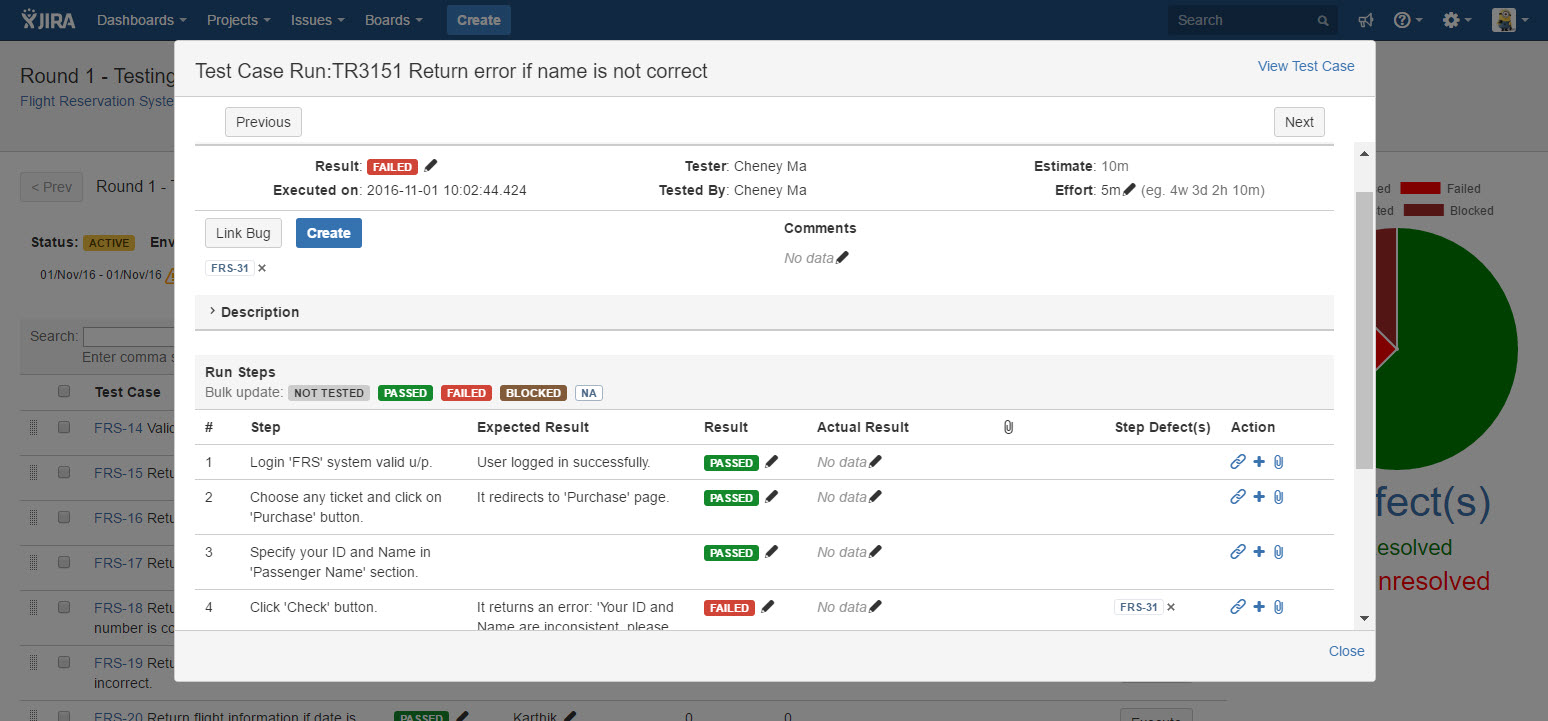The image size is (1548, 721).
Task: Tick the checkbox for FRS-16 row
Action: pyautogui.click(x=64, y=517)
